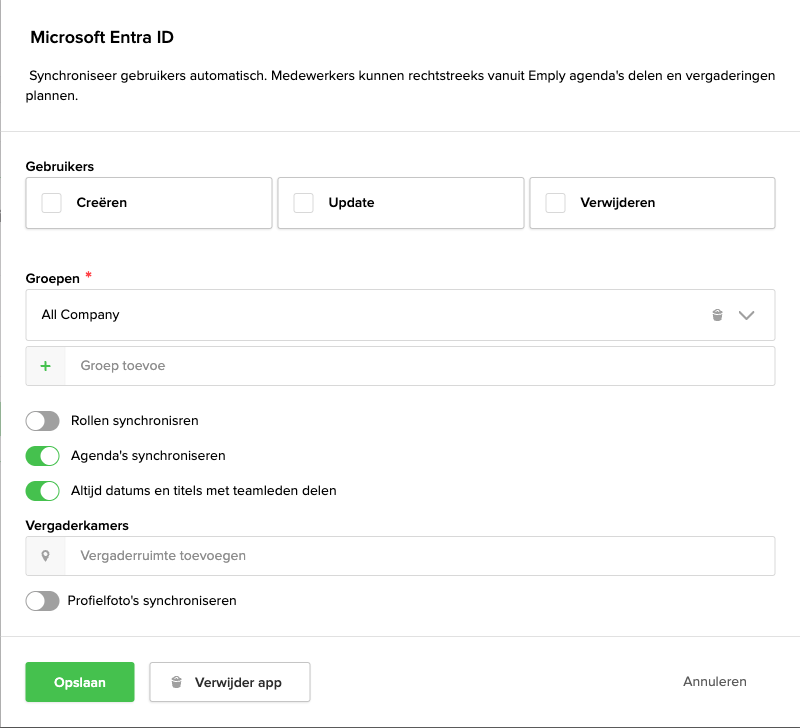800x728 pixels.
Task: Disable the Agenda's synchroniseren toggle
Action: pyautogui.click(x=42, y=456)
